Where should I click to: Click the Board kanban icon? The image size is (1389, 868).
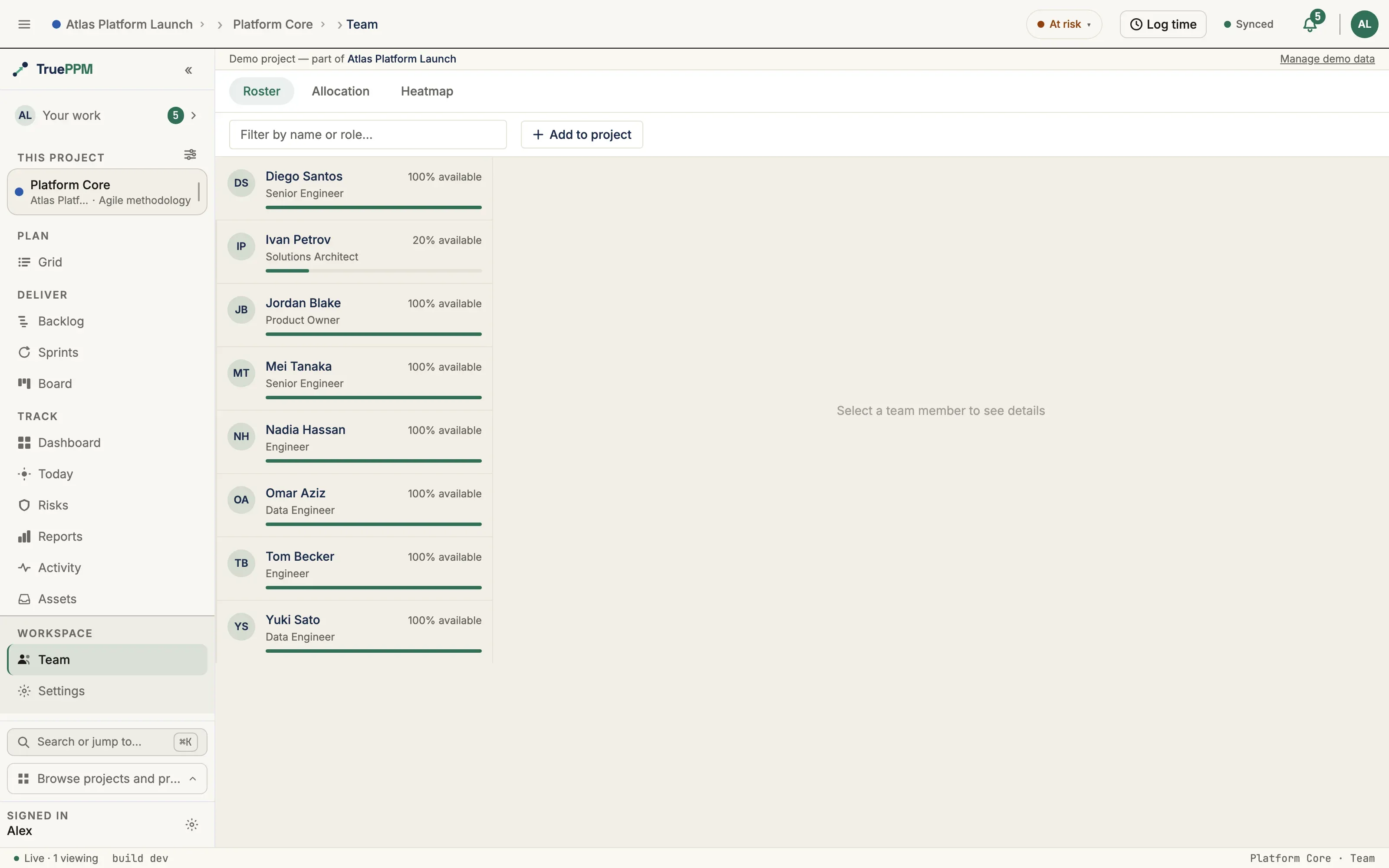(x=24, y=384)
